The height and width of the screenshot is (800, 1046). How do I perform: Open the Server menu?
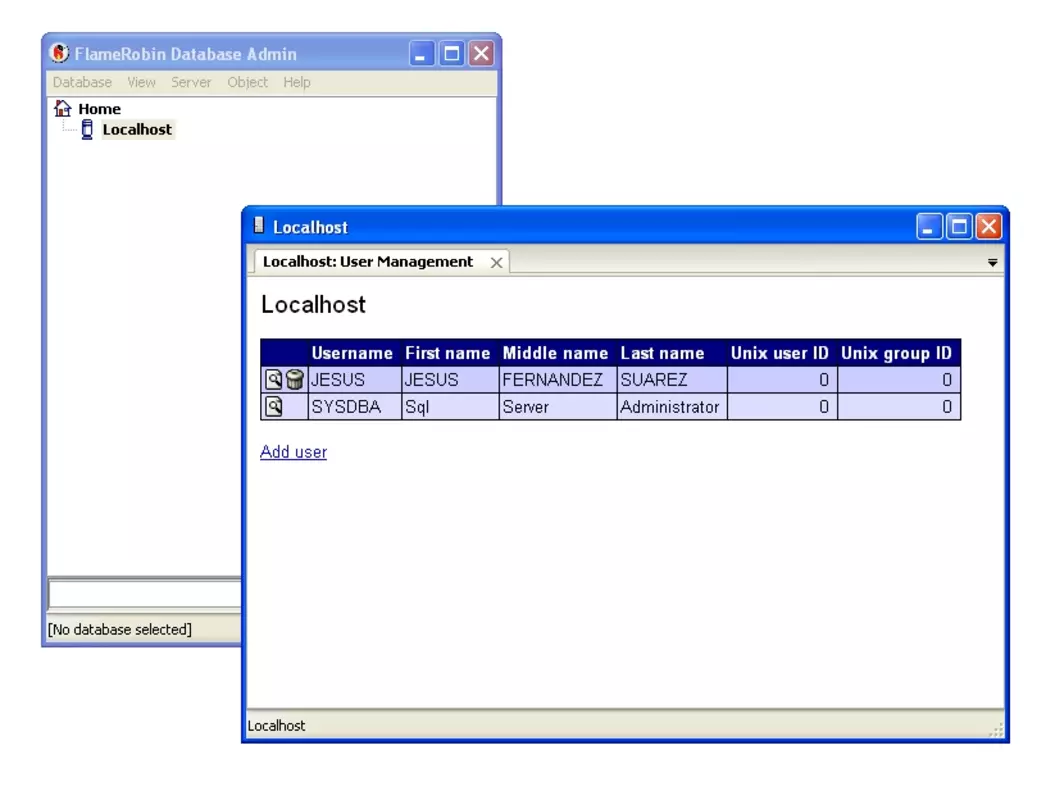click(191, 82)
